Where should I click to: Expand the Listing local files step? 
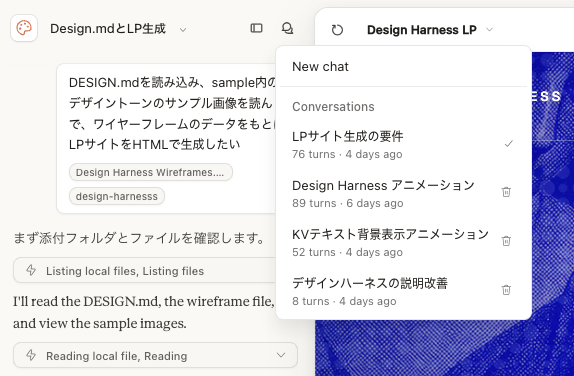(x=145, y=270)
